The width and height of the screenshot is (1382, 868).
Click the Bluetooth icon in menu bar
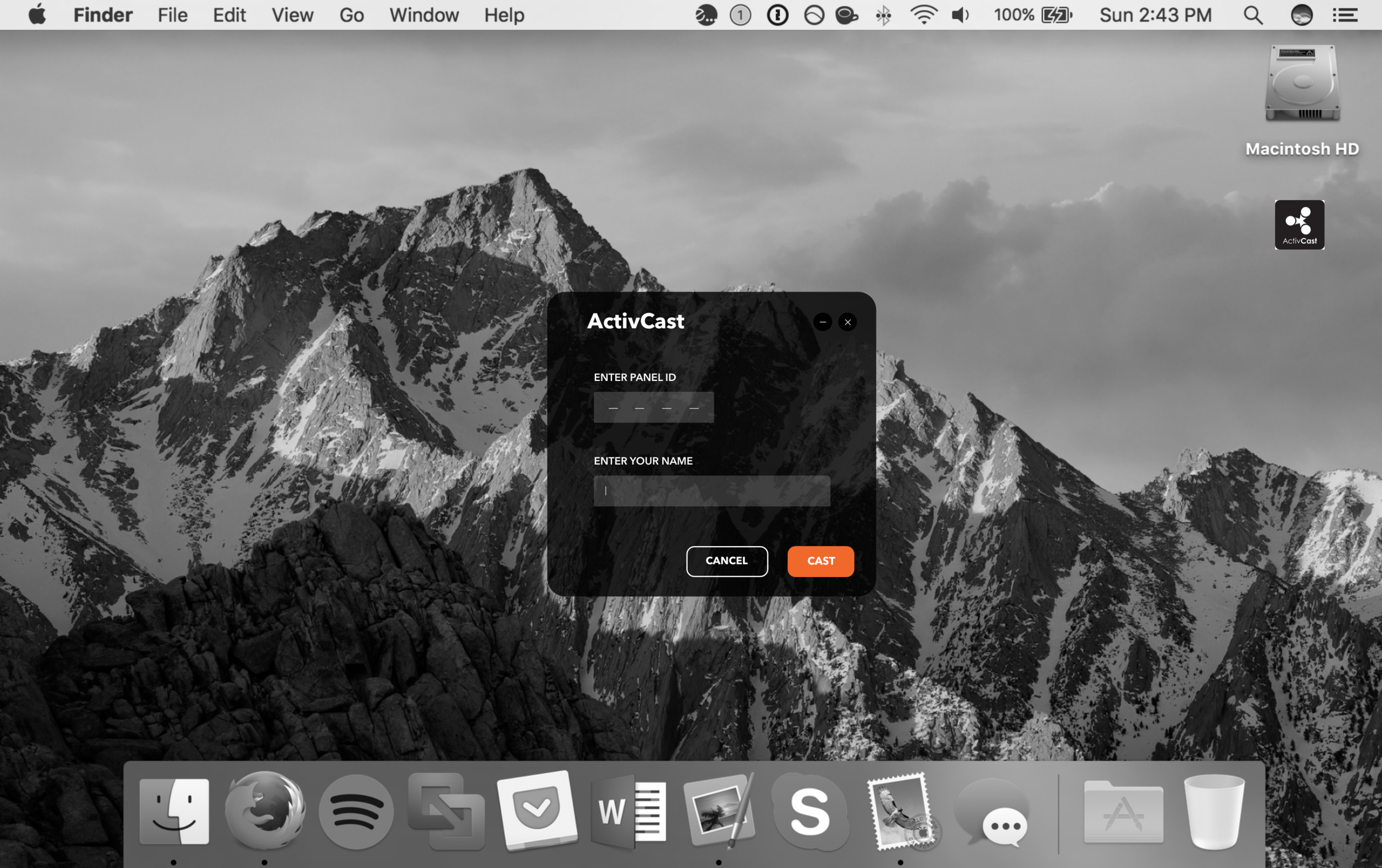click(x=883, y=15)
